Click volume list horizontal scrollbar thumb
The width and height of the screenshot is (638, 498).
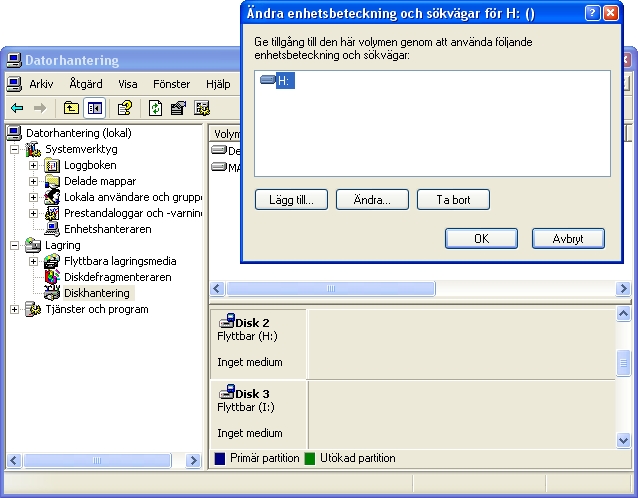(x=331, y=289)
